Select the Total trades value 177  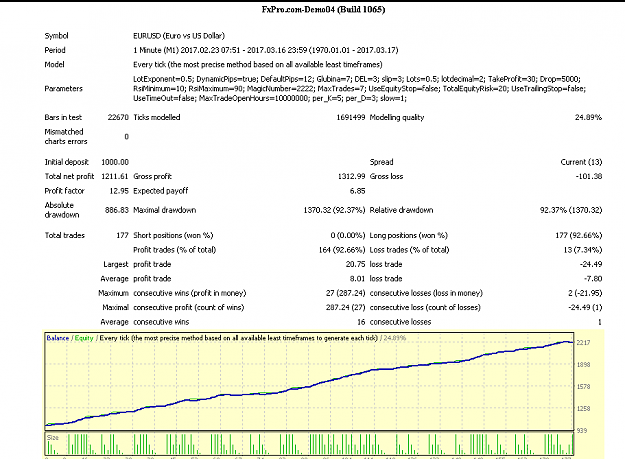pyautogui.click(x=122, y=235)
